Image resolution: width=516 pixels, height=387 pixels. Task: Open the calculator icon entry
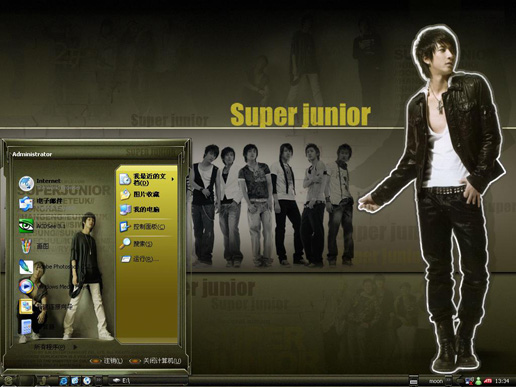[x=26, y=326]
